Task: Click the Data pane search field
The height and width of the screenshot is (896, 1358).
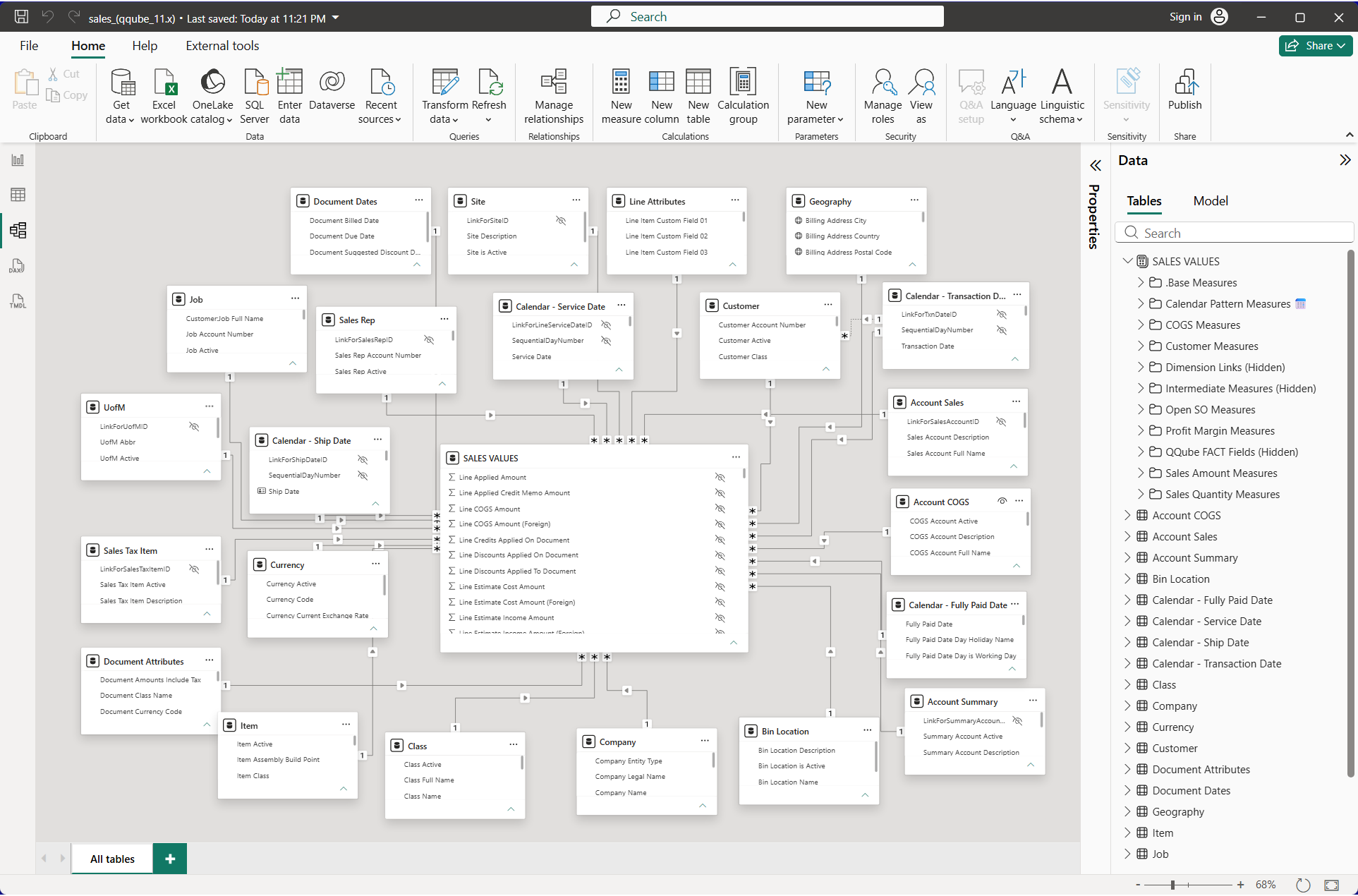Action: point(1235,233)
